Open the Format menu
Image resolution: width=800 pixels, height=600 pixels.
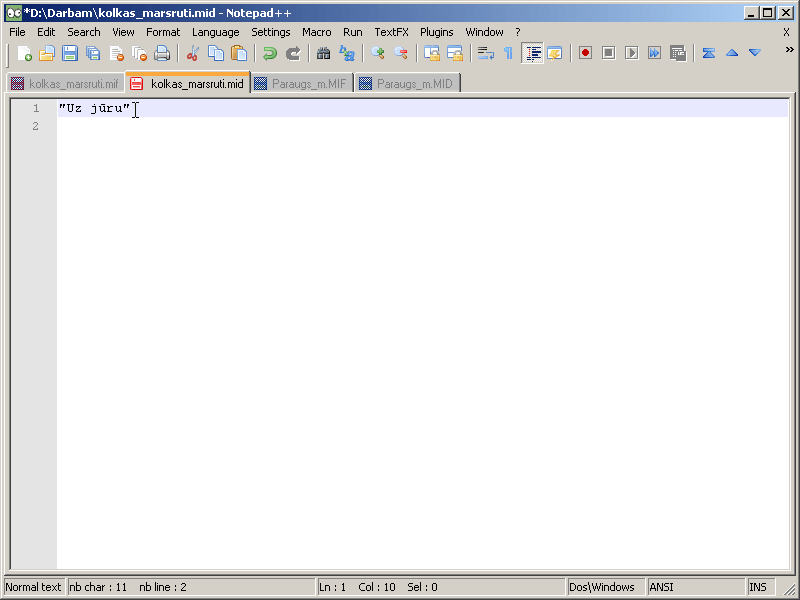(x=163, y=32)
